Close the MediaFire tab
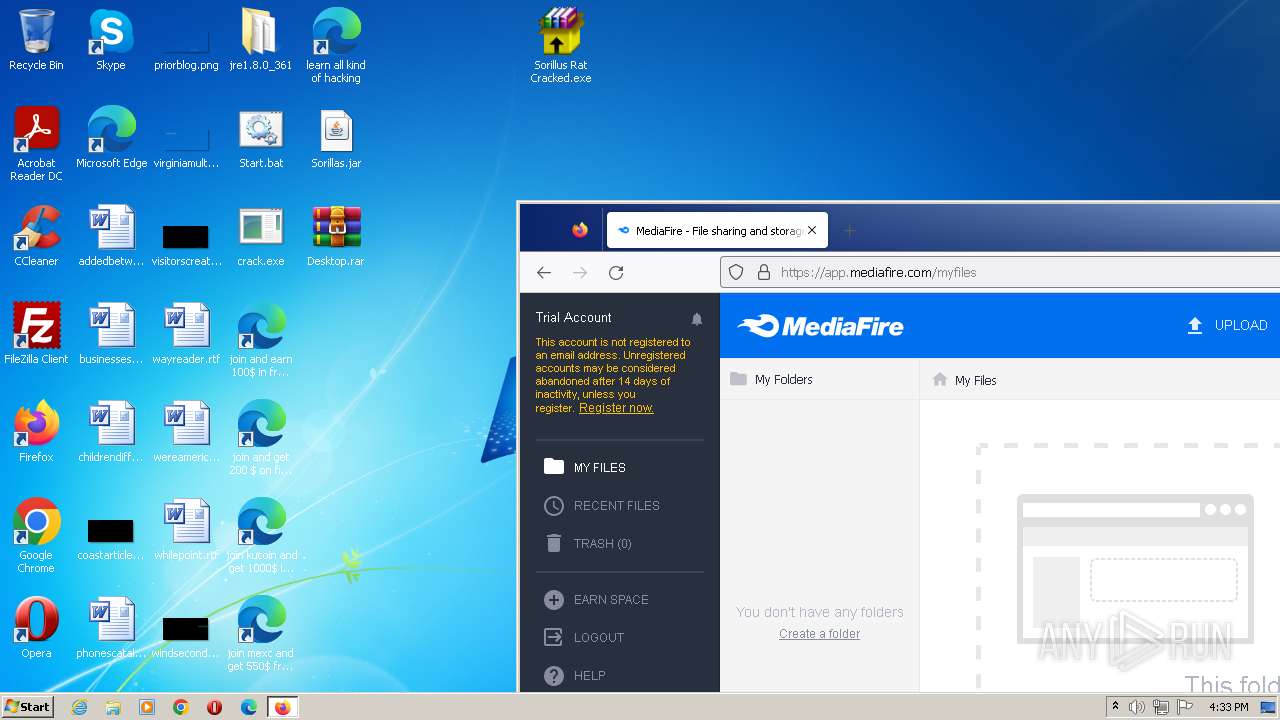Viewport: 1280px width, 720px height. (x=812, y=230)
